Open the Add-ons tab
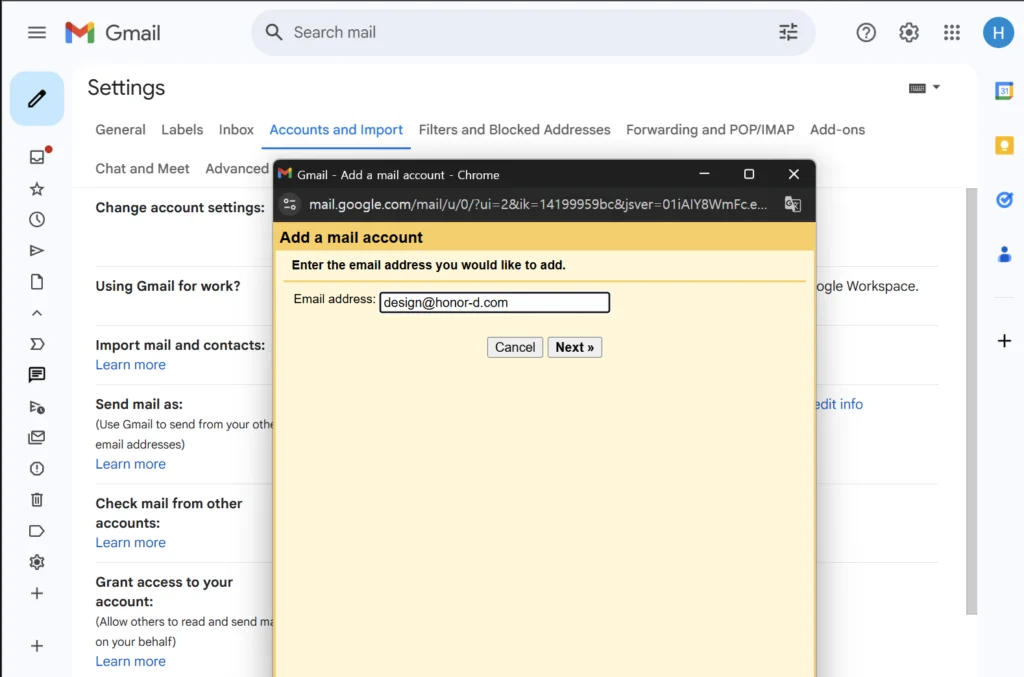This screenshot has width=1024, height=677. click(837, 129)
